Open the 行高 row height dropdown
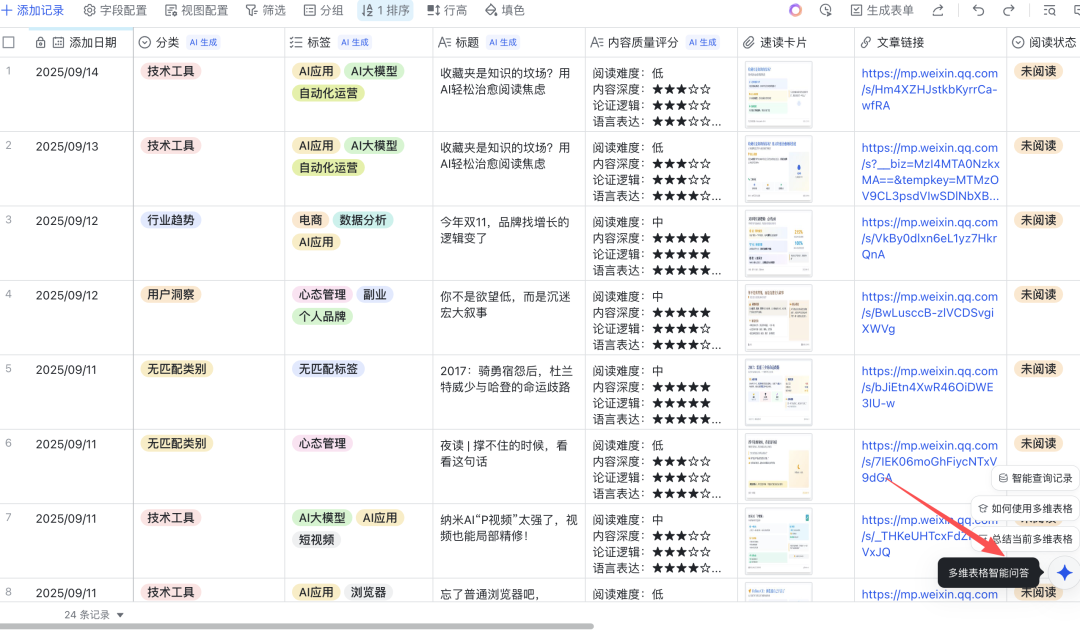This screenshot has width=1080, height=631. [x=446, y=10]
